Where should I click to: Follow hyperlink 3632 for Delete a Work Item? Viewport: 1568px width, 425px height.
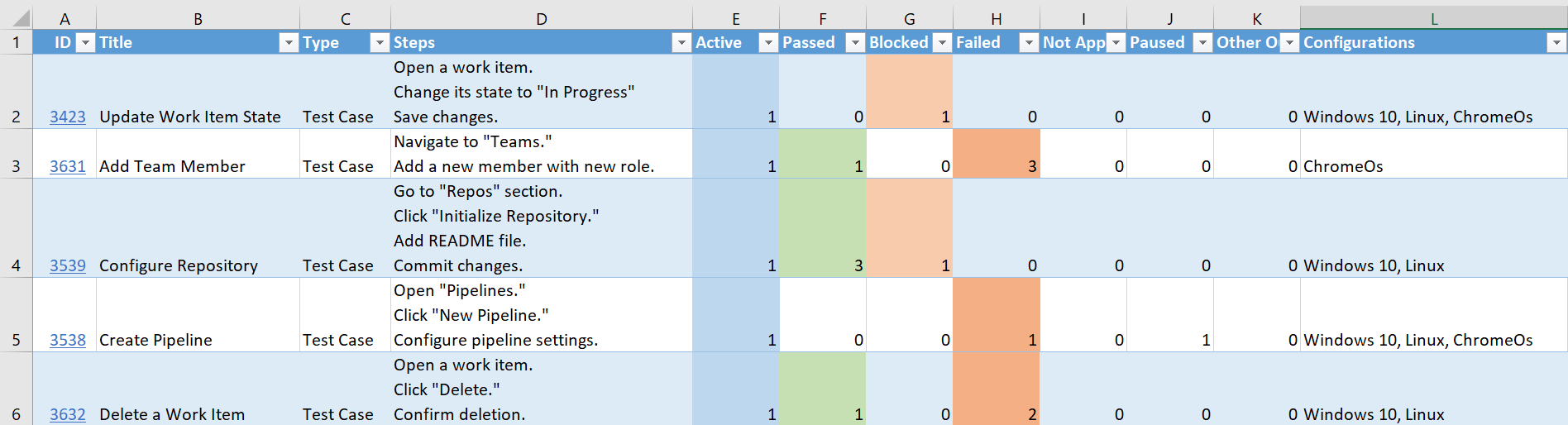click(x=67, y=414)
